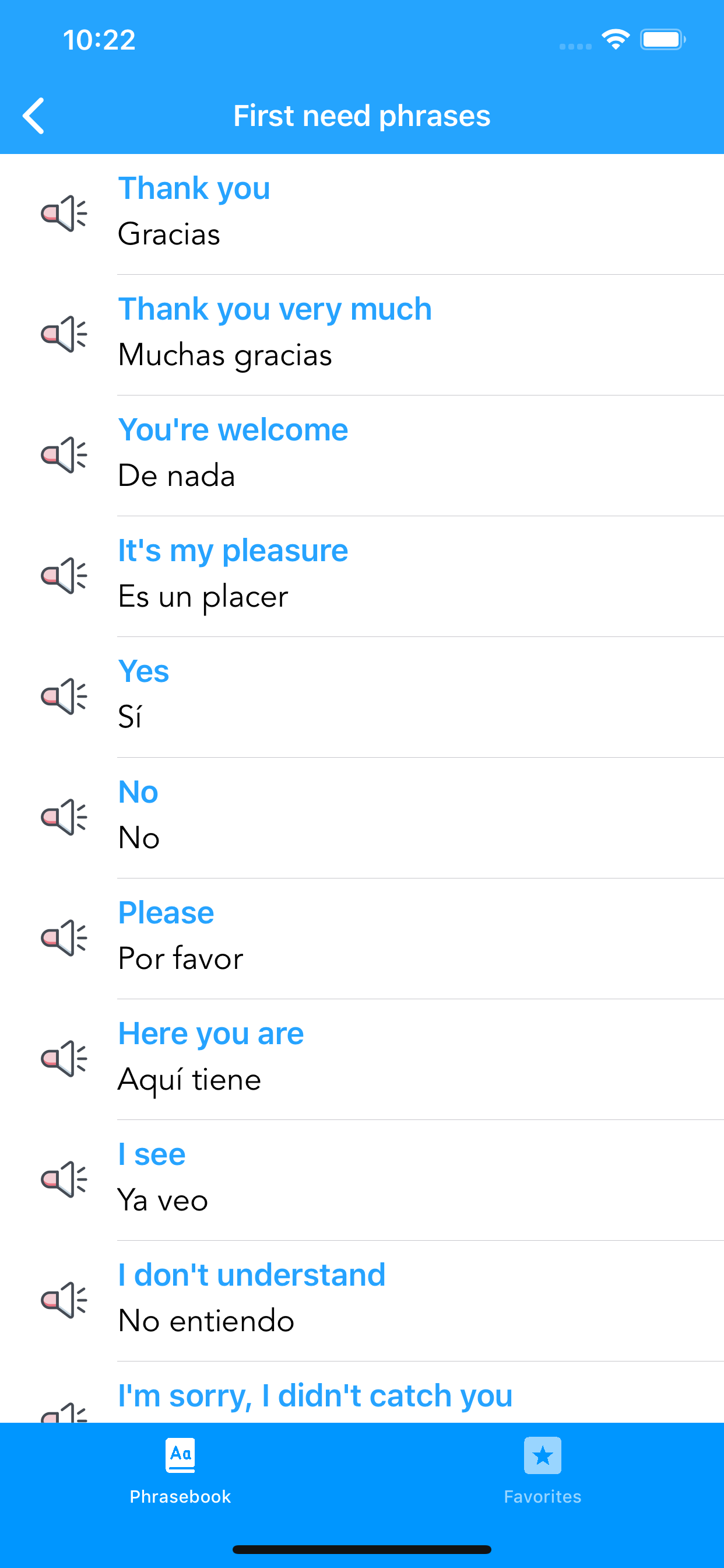Tap the "Aquí tiene" translation
Image resolution: width=724 pixels, height=1568 pixels.
[189, 1079]
